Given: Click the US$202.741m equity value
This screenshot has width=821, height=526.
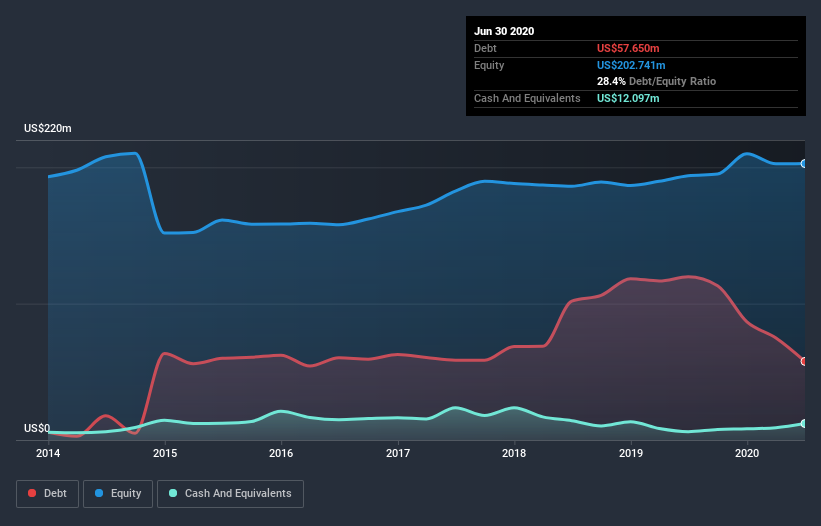Looking at the screenshot, I should coord(631,65).
